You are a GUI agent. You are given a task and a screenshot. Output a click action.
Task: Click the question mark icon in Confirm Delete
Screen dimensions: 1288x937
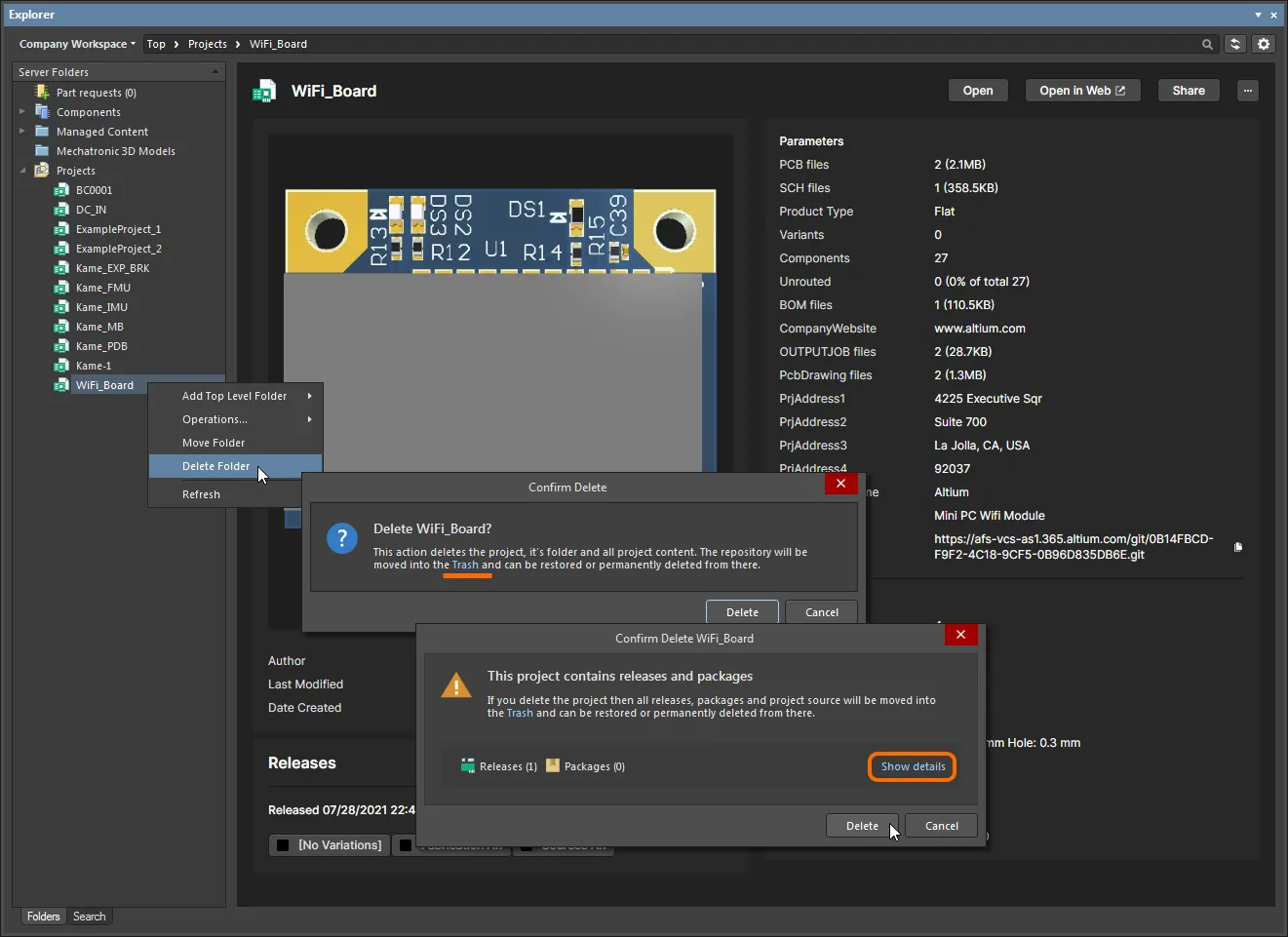[x=342, y=537]
